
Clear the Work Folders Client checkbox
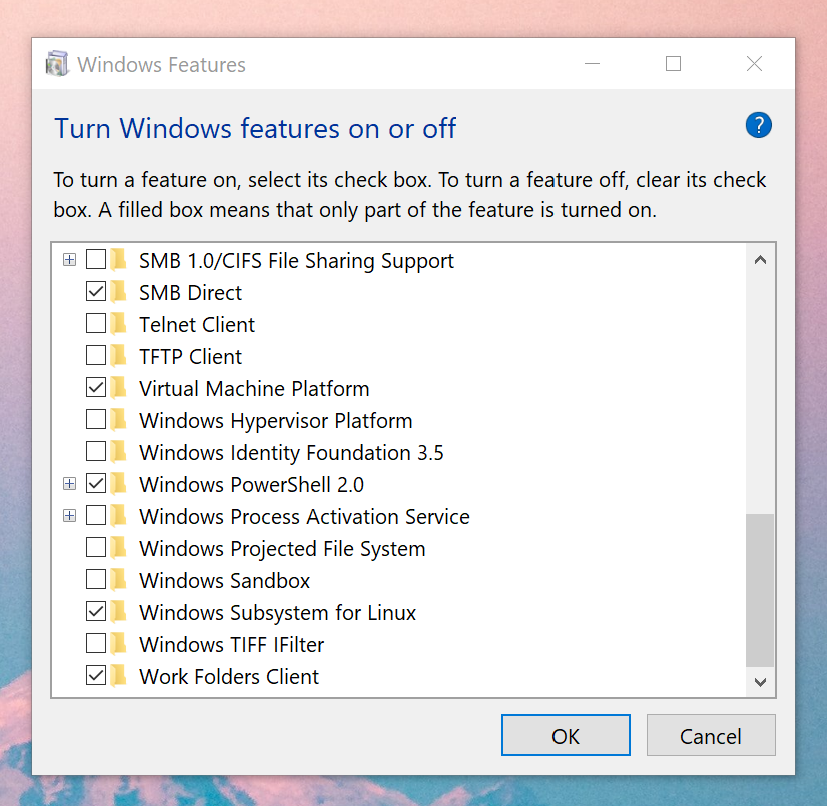tap(96, 676)
